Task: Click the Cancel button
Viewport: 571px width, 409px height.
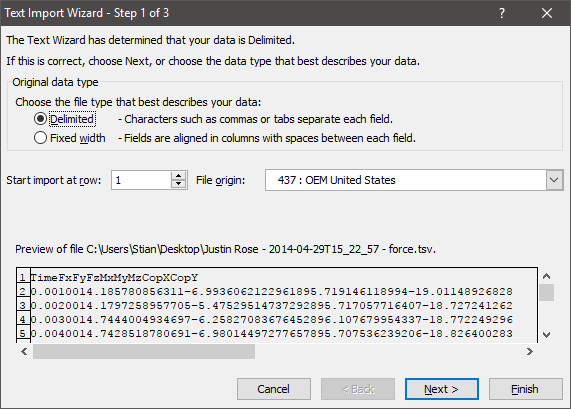Action: pyautogui.click(x=273, y=389)
